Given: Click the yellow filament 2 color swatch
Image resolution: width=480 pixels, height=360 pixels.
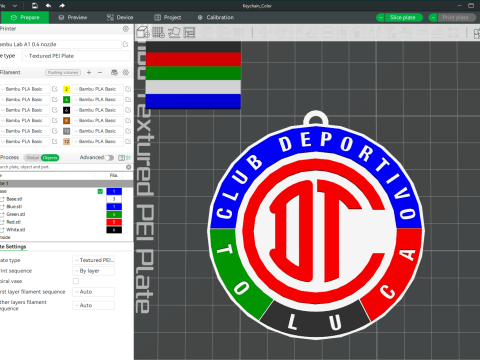Looking at the screenshot, I should point(66,89).
